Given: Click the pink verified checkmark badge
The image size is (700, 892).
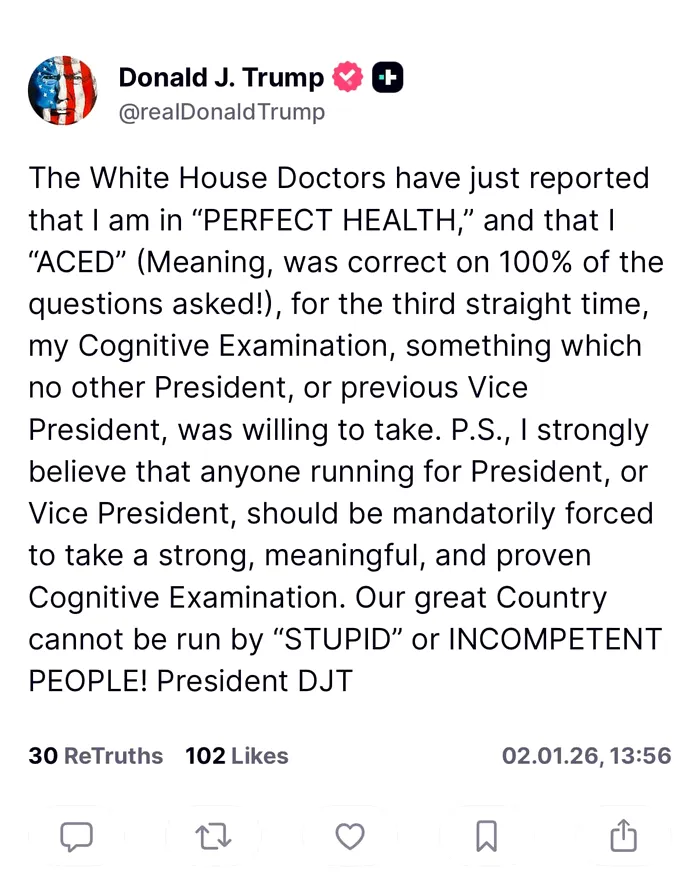Looking at the screenshot, I should point(348,77).
